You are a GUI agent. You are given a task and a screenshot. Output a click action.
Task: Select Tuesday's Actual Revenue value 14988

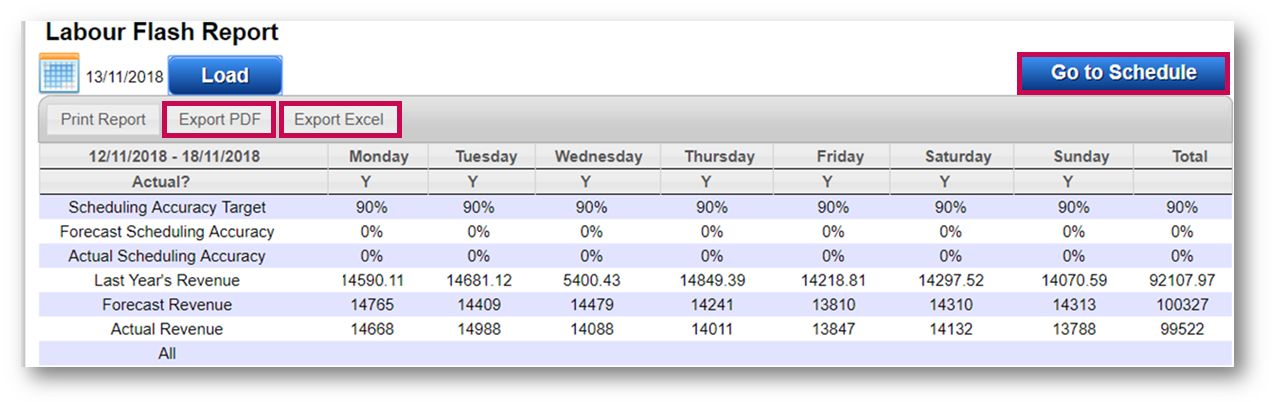pos(479,329)
